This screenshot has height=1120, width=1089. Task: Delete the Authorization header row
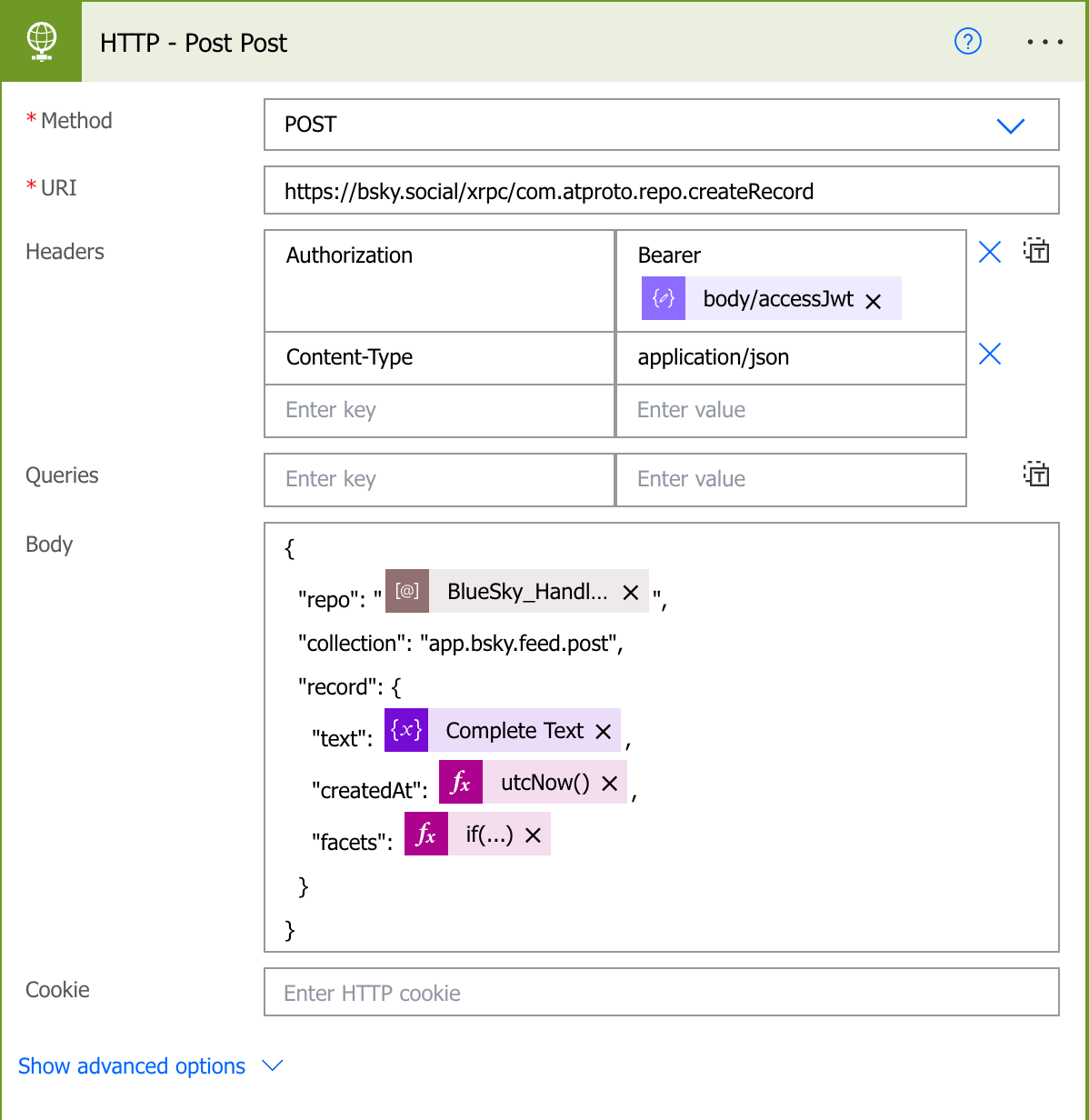[989, 252]
